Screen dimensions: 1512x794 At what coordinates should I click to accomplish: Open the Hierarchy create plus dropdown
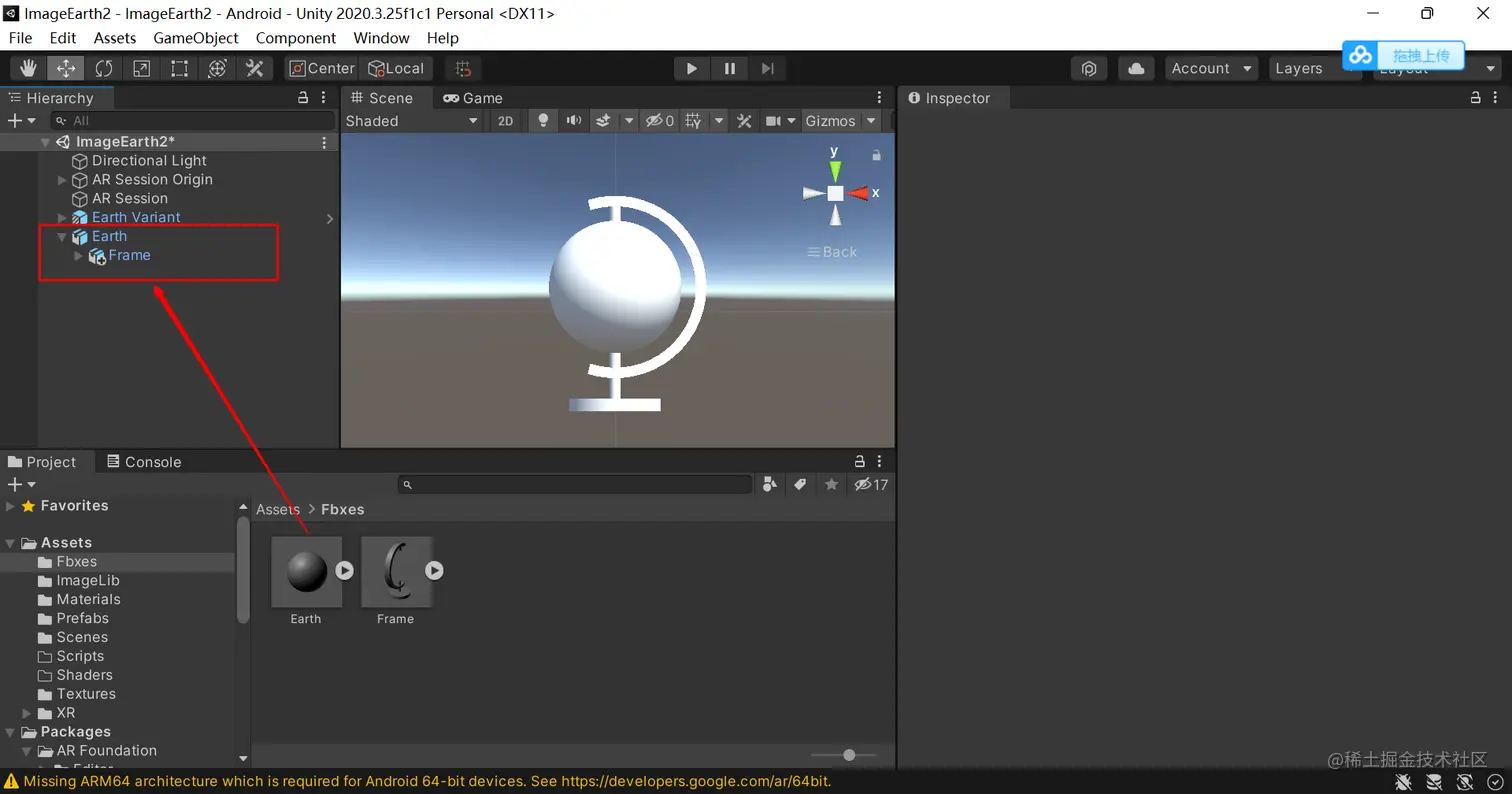tap(21, 120)
